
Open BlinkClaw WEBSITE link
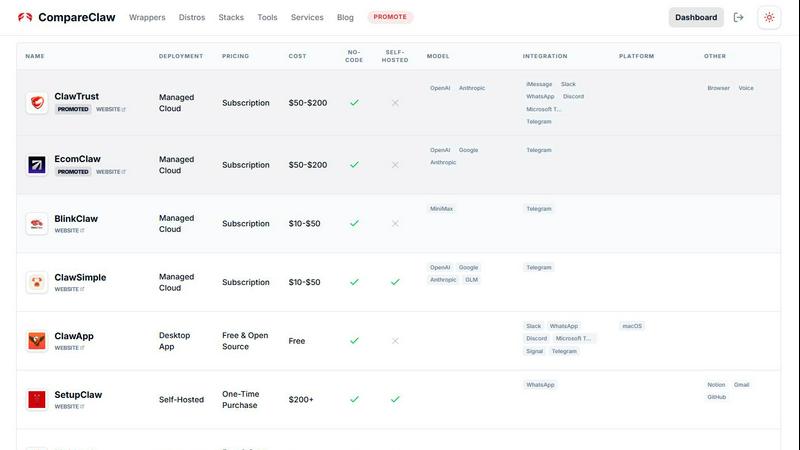tap(69, 231)
